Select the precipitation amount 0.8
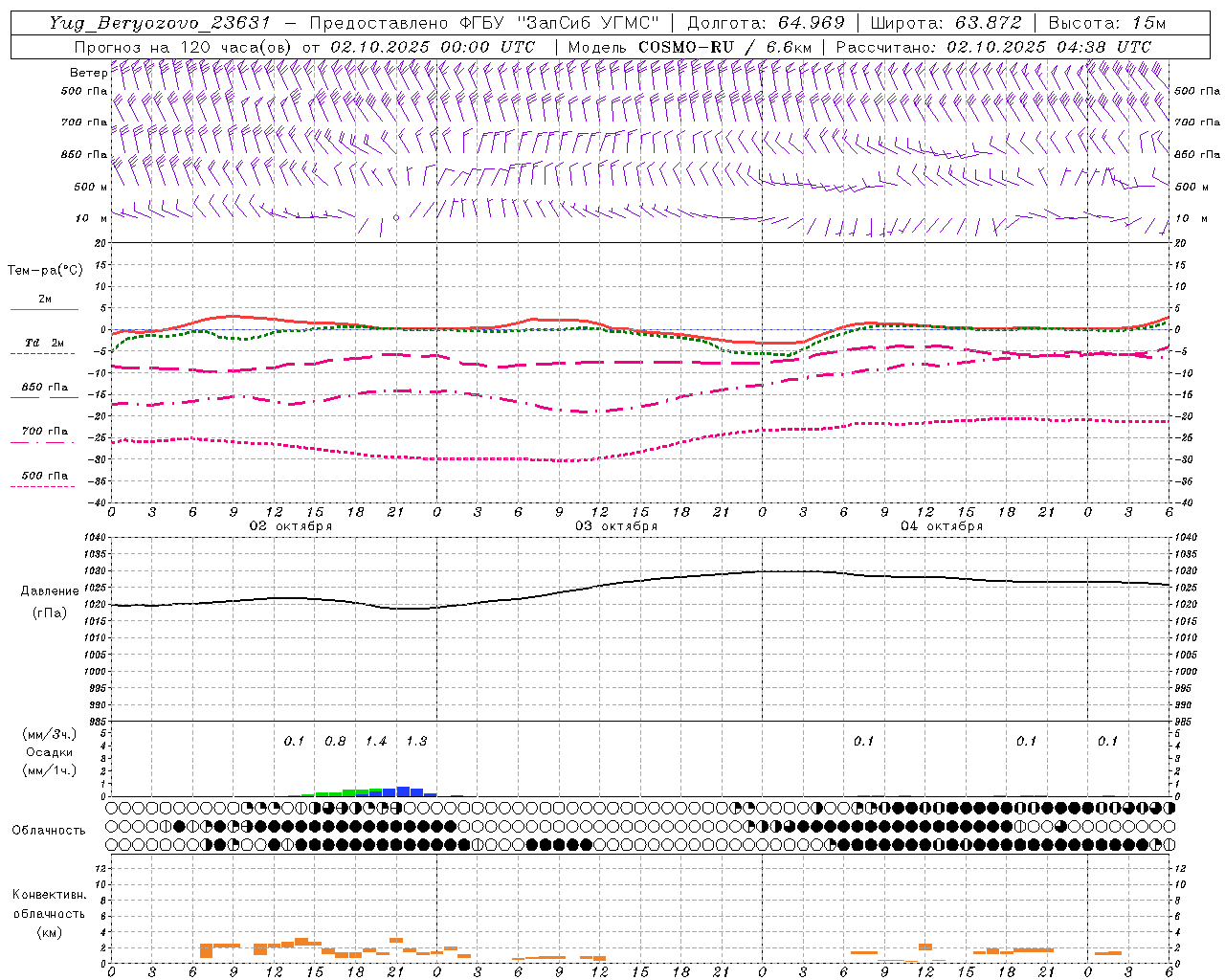This screenshot has width=1225, height=980. point(335,741)
